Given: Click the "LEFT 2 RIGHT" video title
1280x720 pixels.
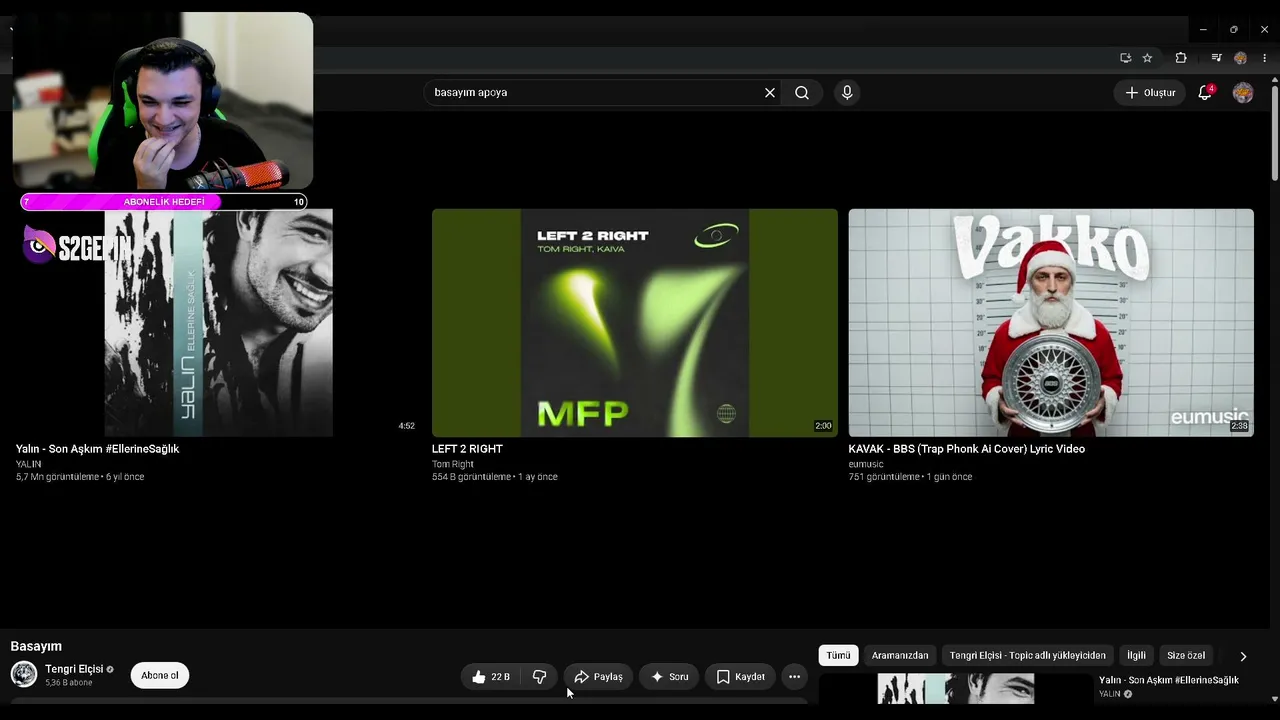Looking at the screenshot, I should [467, 449].
